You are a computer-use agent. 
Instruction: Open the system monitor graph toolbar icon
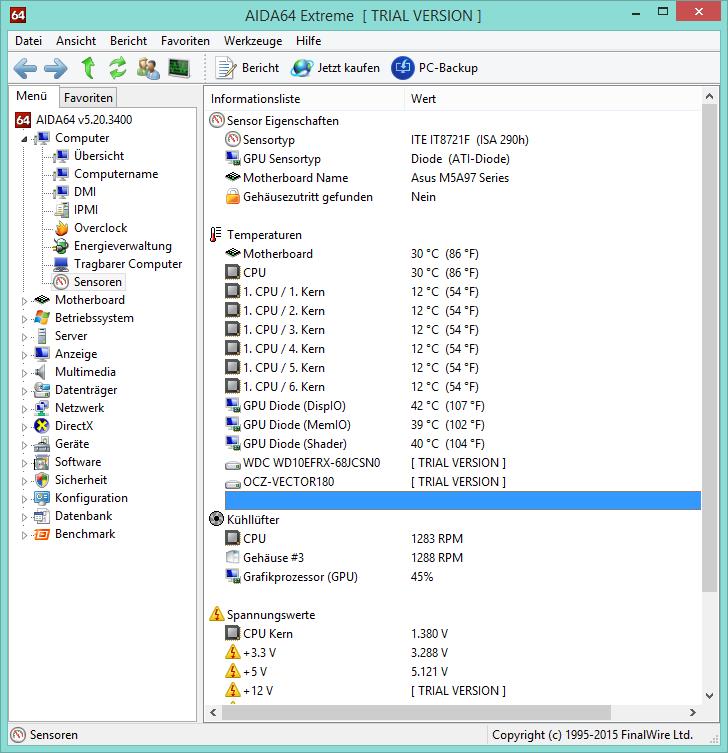[x=179, y=68]
